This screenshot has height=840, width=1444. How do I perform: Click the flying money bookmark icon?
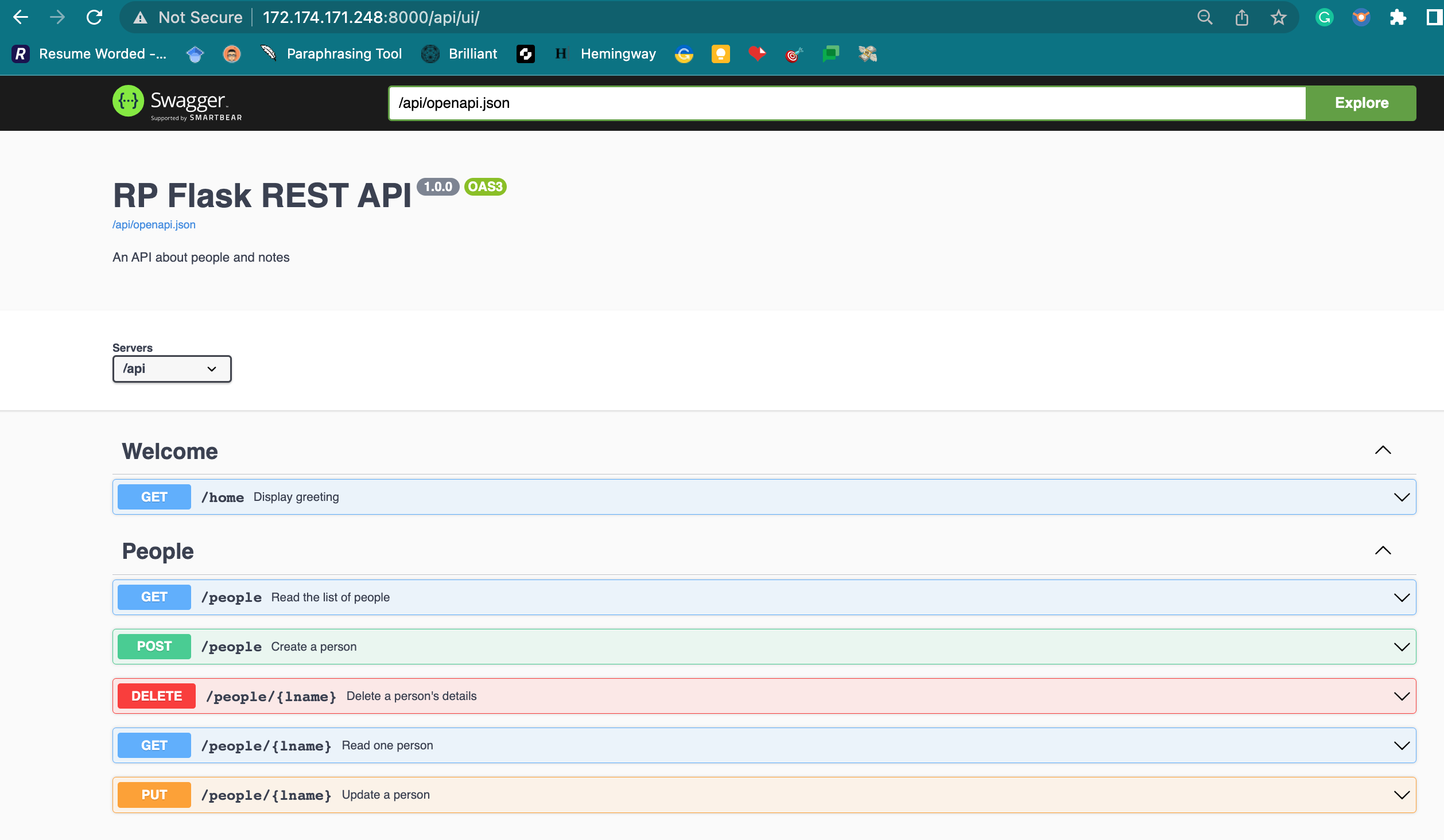point(867,53)
